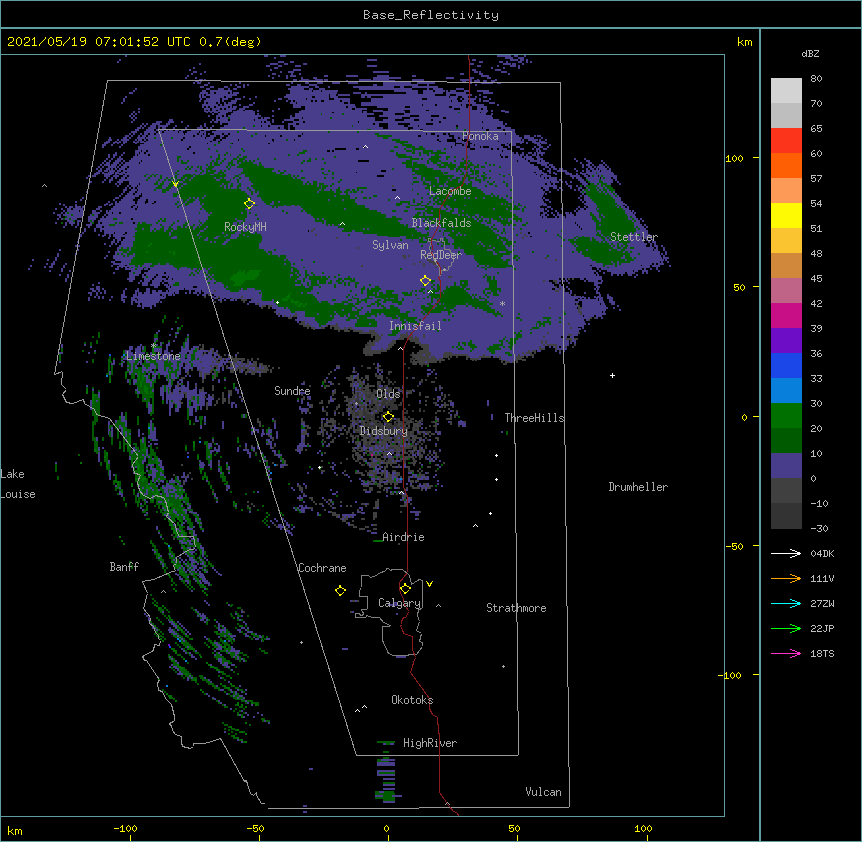Select the red 65 dBZ color swatch

(x=786, y=140)
